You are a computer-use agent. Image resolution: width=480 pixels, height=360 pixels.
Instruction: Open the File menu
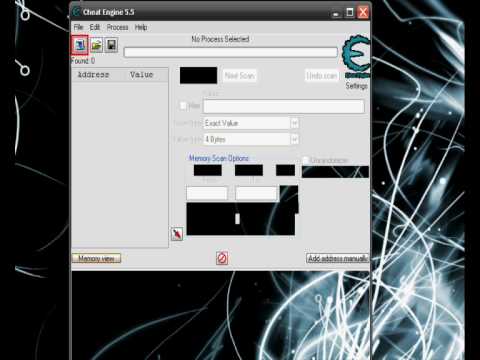[x=78, y=27]
